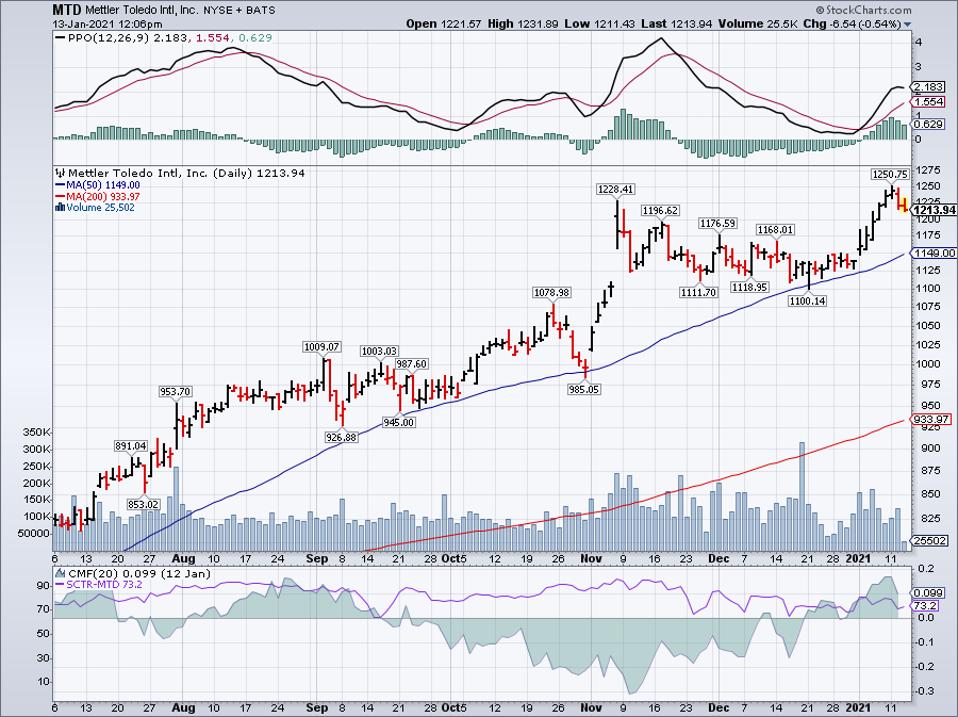Screen dimensions: 958x717
Task: Select the Low 1211.43 value
Action: click(x=599, y=24)
